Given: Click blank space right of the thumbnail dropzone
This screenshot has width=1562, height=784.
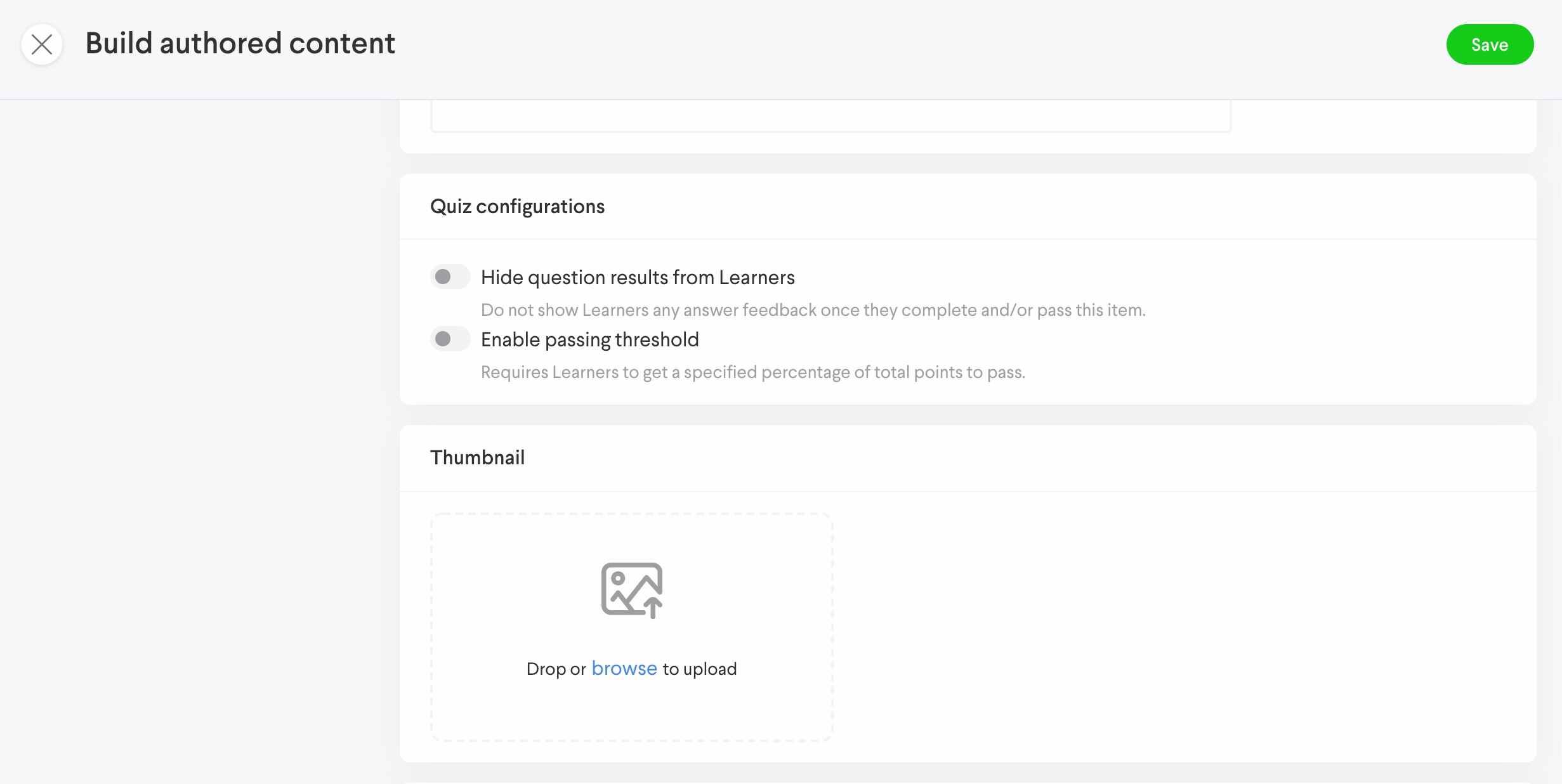Looking at the screenshot, I should tap(1174, 628).
